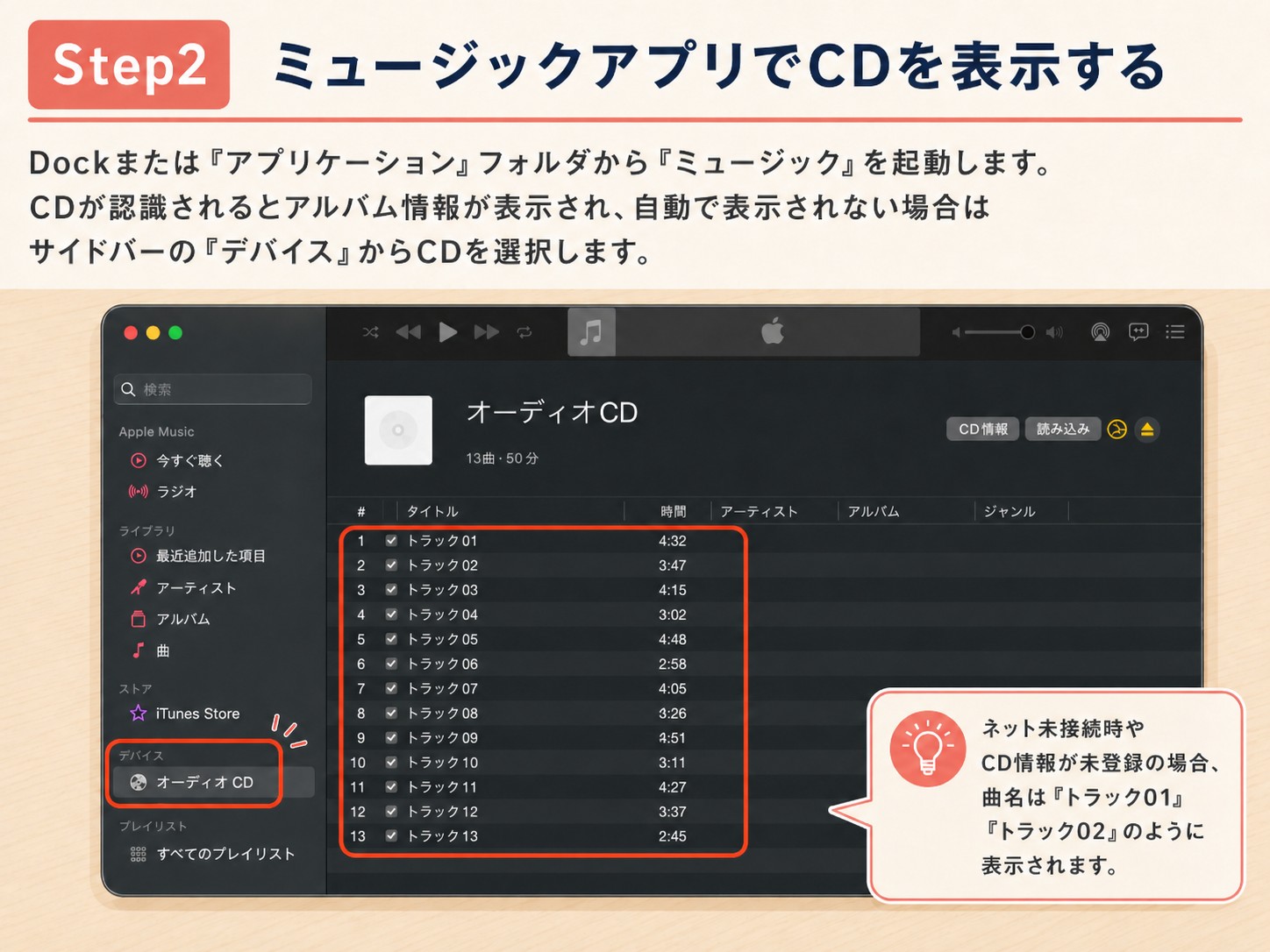Open ラジオ in sidebar

(176, 491)
